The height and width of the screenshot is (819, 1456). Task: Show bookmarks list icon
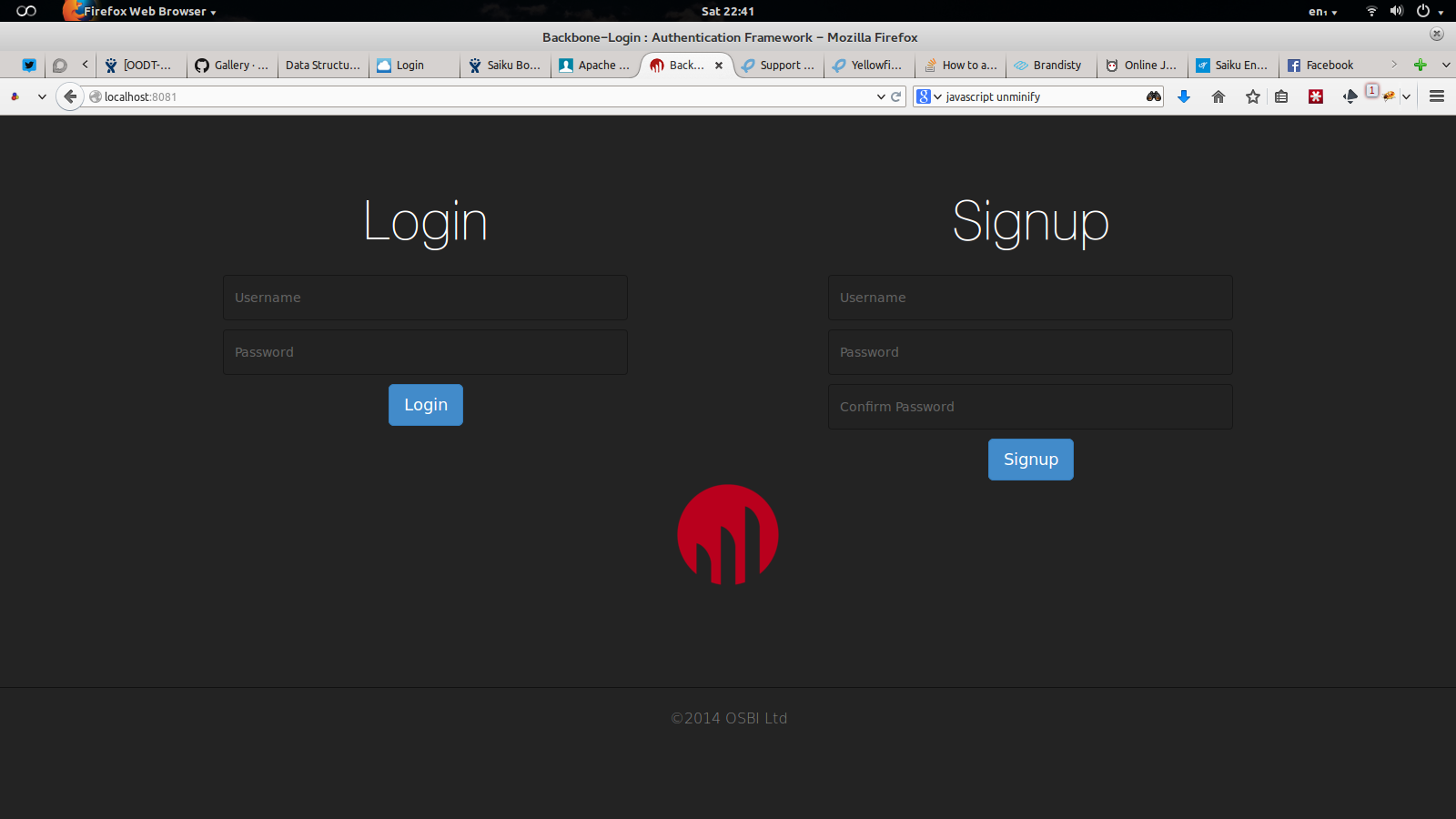(x=1281, y=96)
